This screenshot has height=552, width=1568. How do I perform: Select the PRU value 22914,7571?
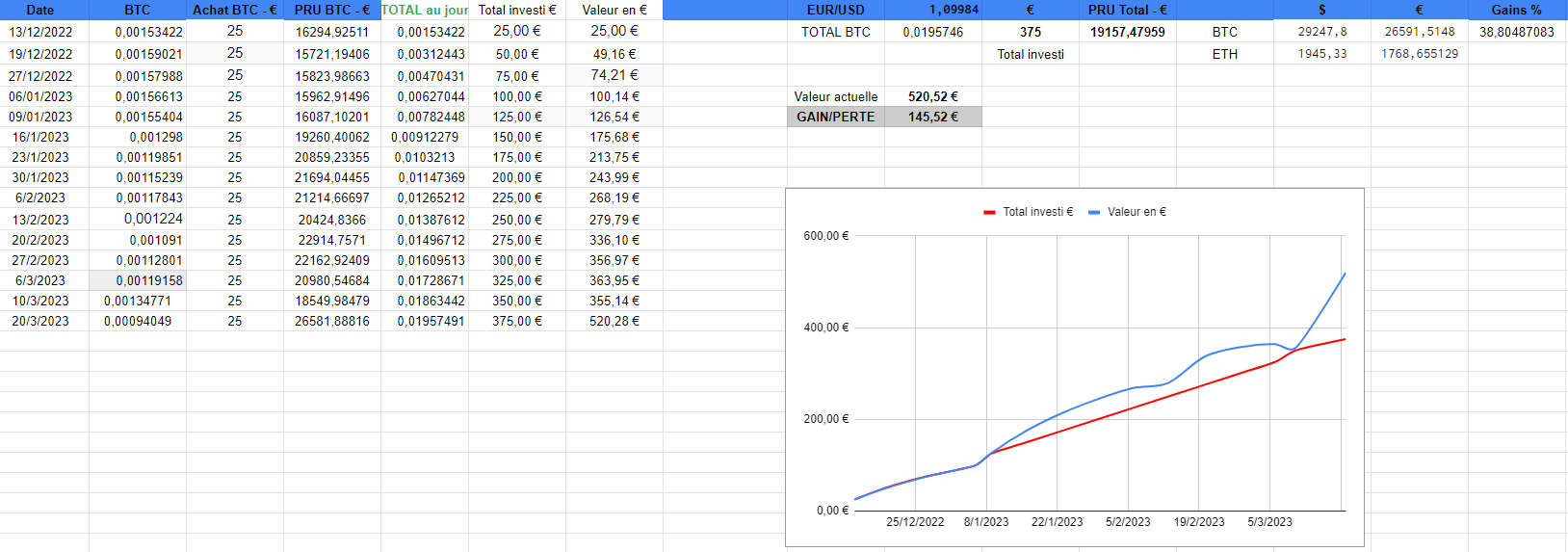click(x=332, y=240)
